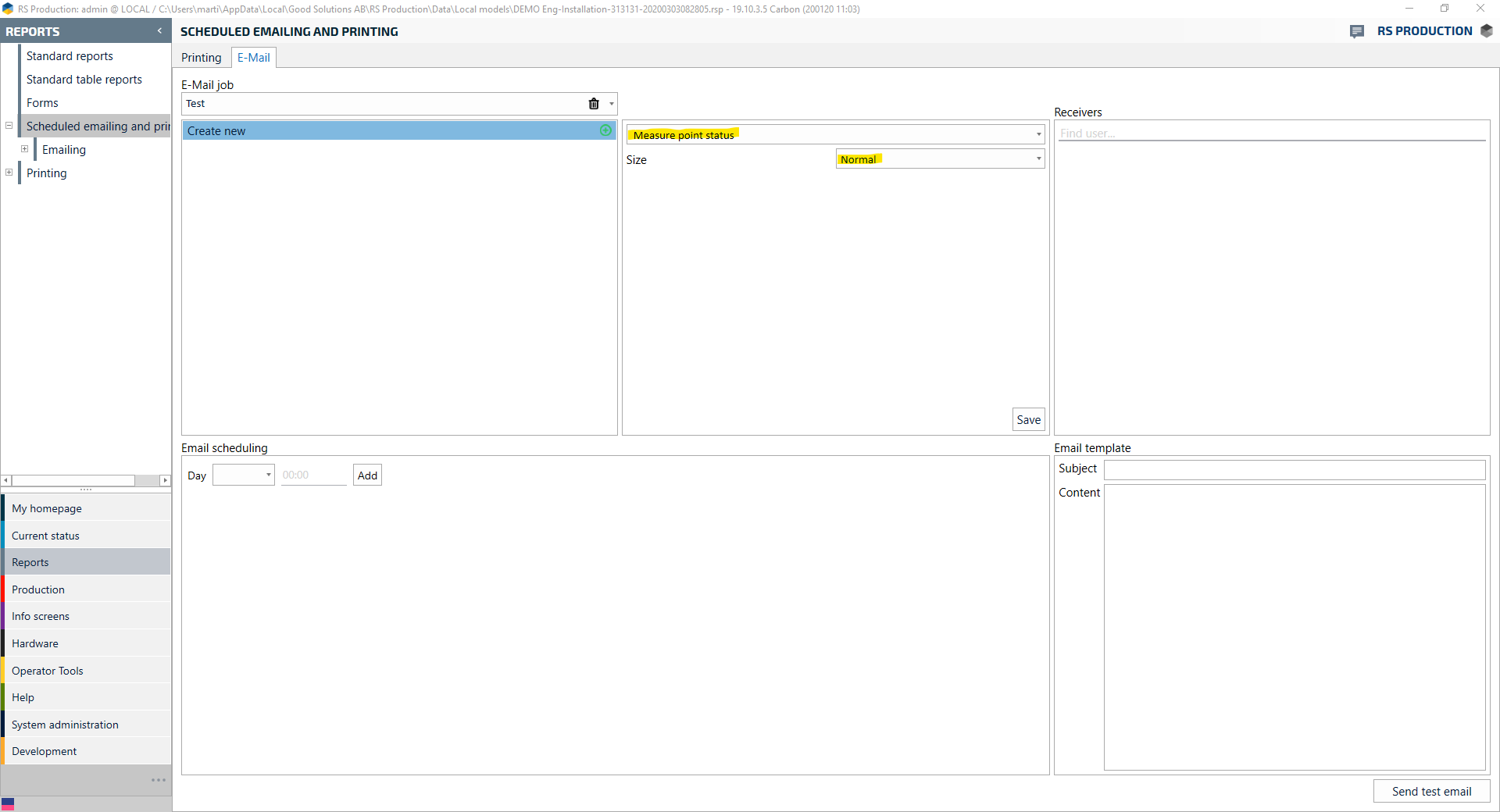
Task: Collapse the Scheduled emailing and printing node
Action: (x=9, y=126)
